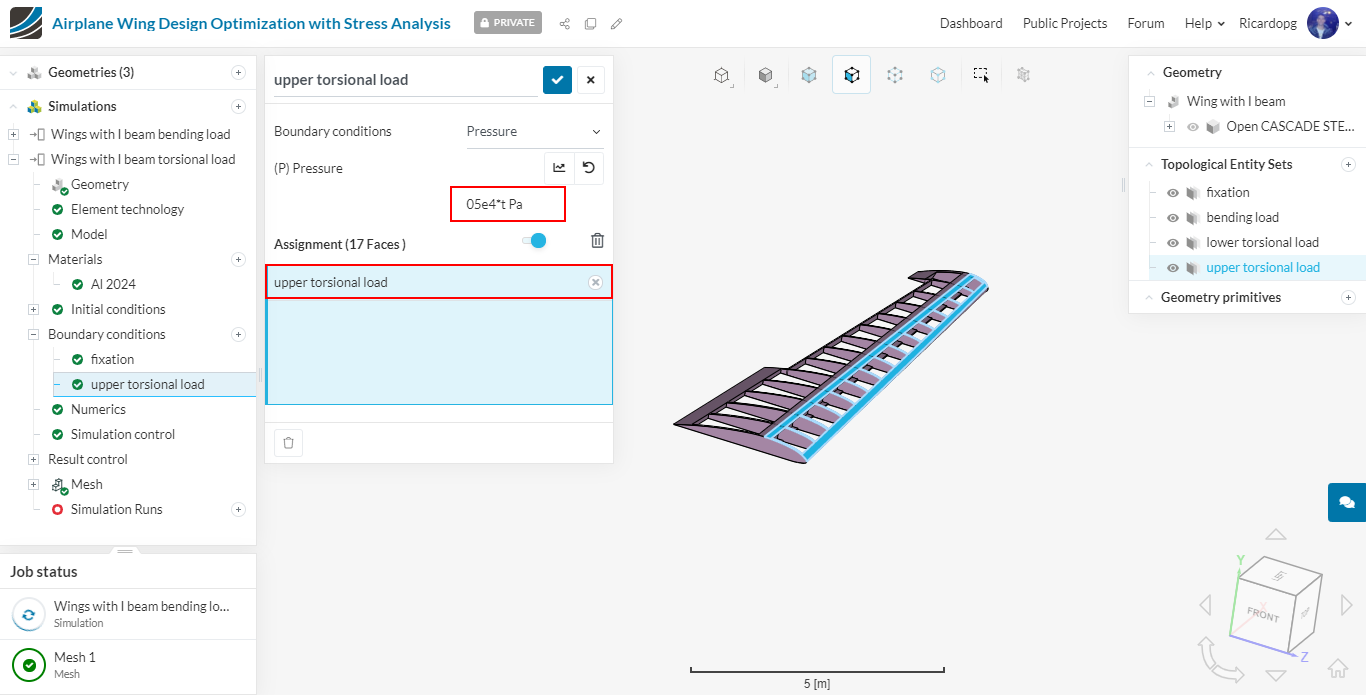Reset the pressure value to default

589,168
